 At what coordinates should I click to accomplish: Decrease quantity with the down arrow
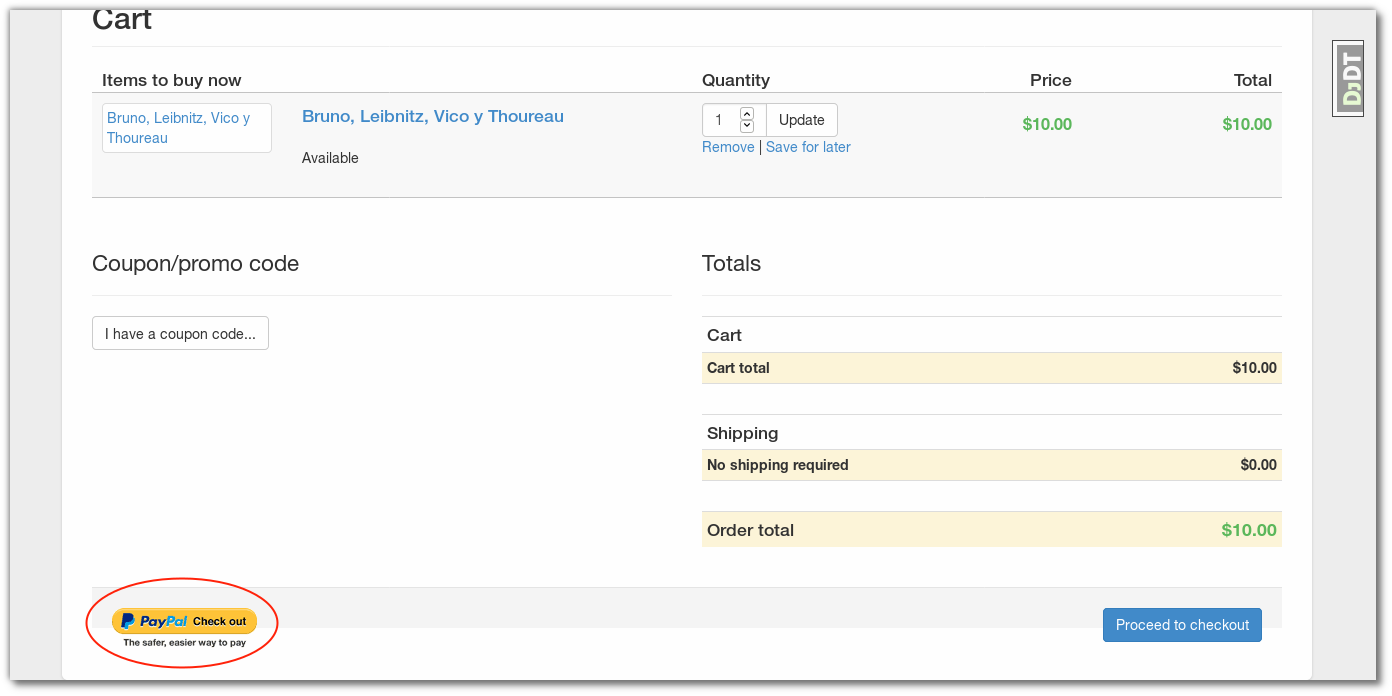click(747, 126)
